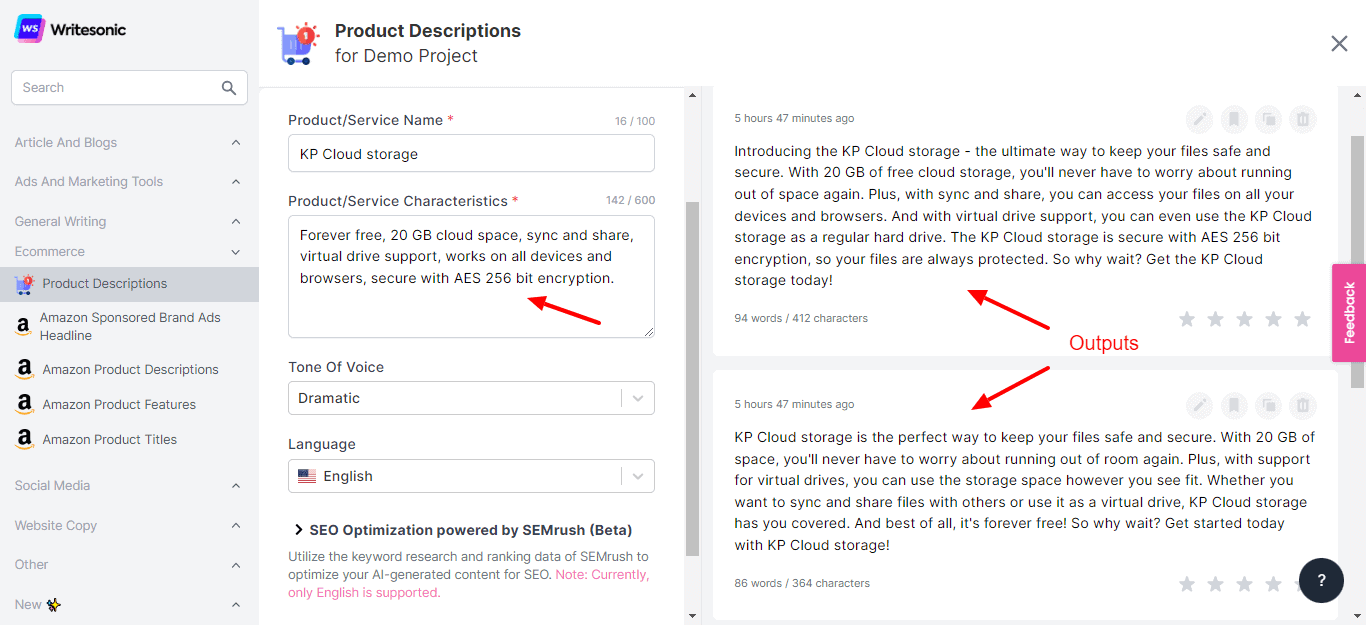This screenshot has height=625, width=1366.
Task: Expand the Social Media section
Action: pyautogui.click(x=236, y=486)
